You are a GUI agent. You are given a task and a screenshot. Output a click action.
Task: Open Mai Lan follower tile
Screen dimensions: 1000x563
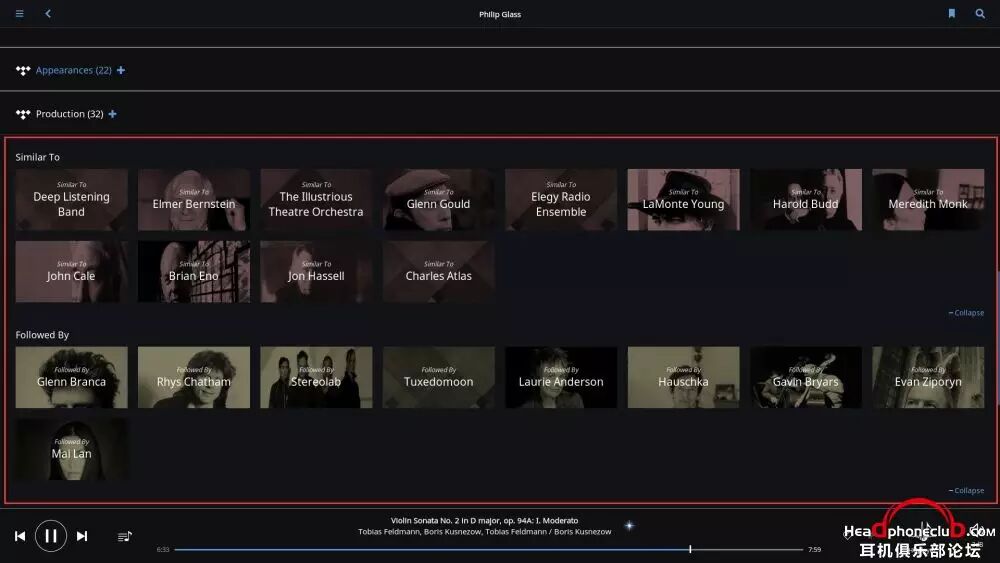pos(71,450)
